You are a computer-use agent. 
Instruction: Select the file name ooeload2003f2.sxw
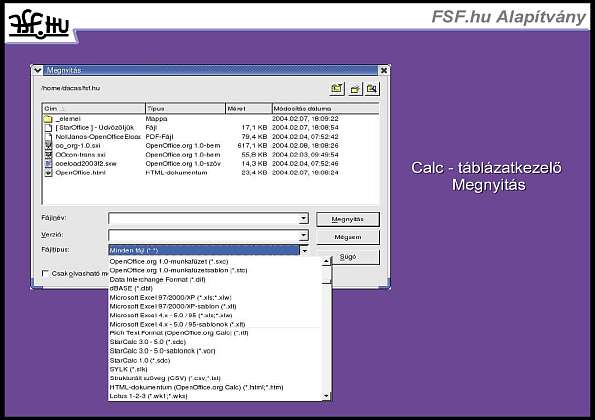[86, 164]
